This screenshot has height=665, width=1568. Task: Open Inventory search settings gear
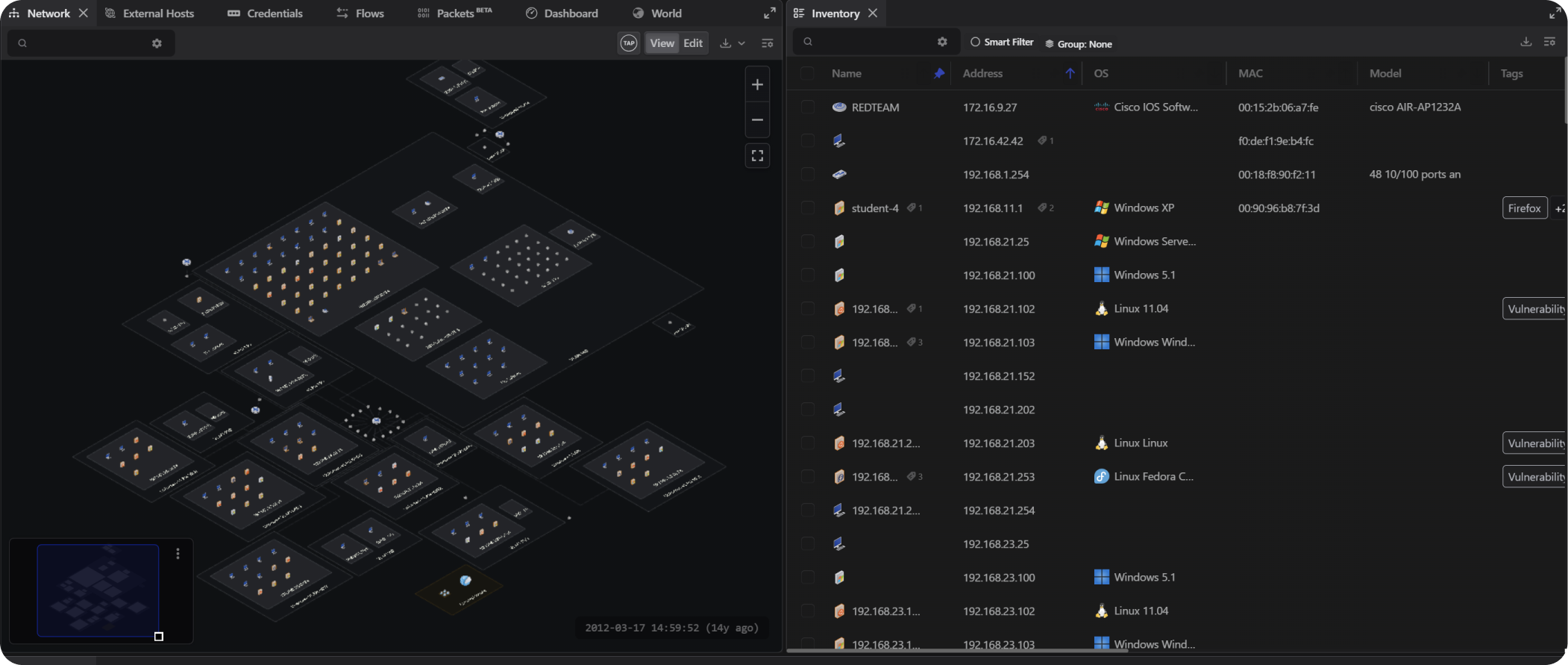coord(942,42)
